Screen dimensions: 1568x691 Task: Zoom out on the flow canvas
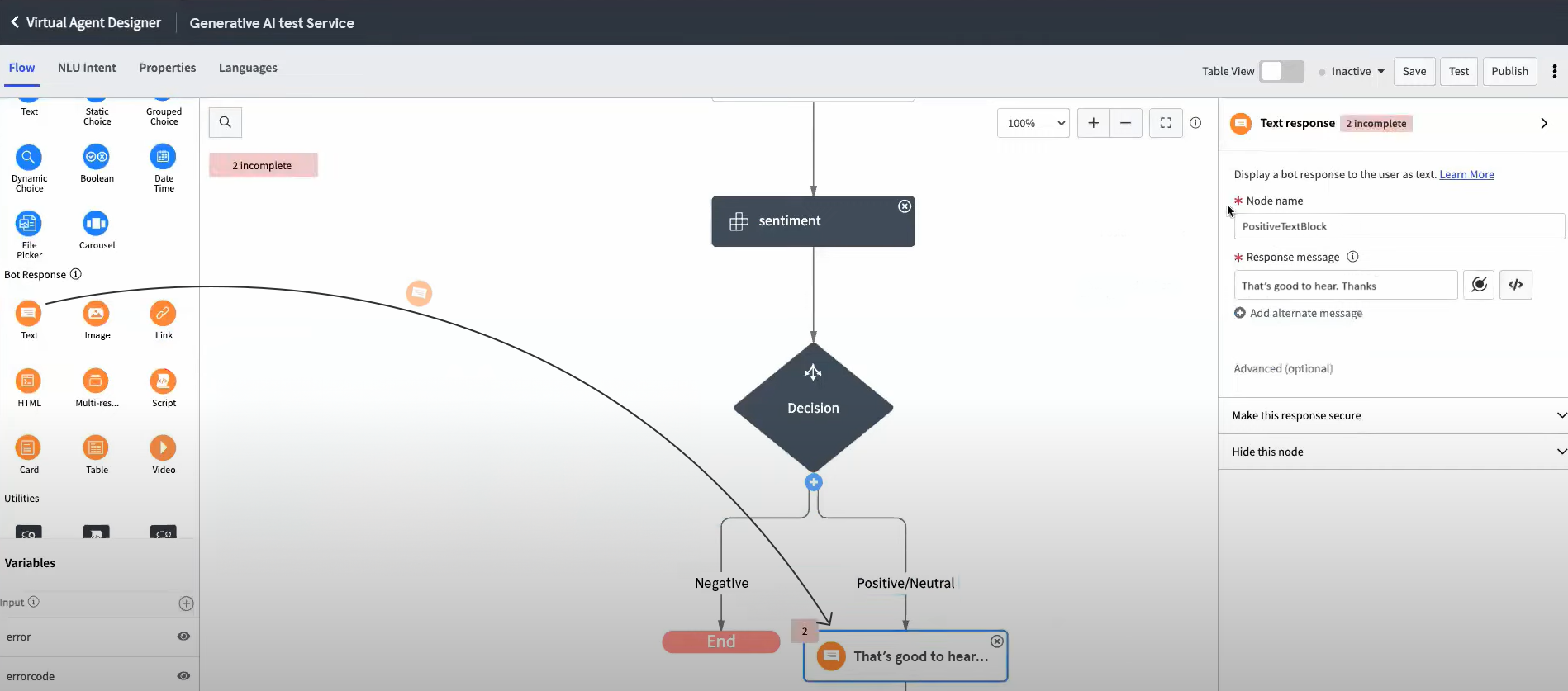click(1125, 123)
